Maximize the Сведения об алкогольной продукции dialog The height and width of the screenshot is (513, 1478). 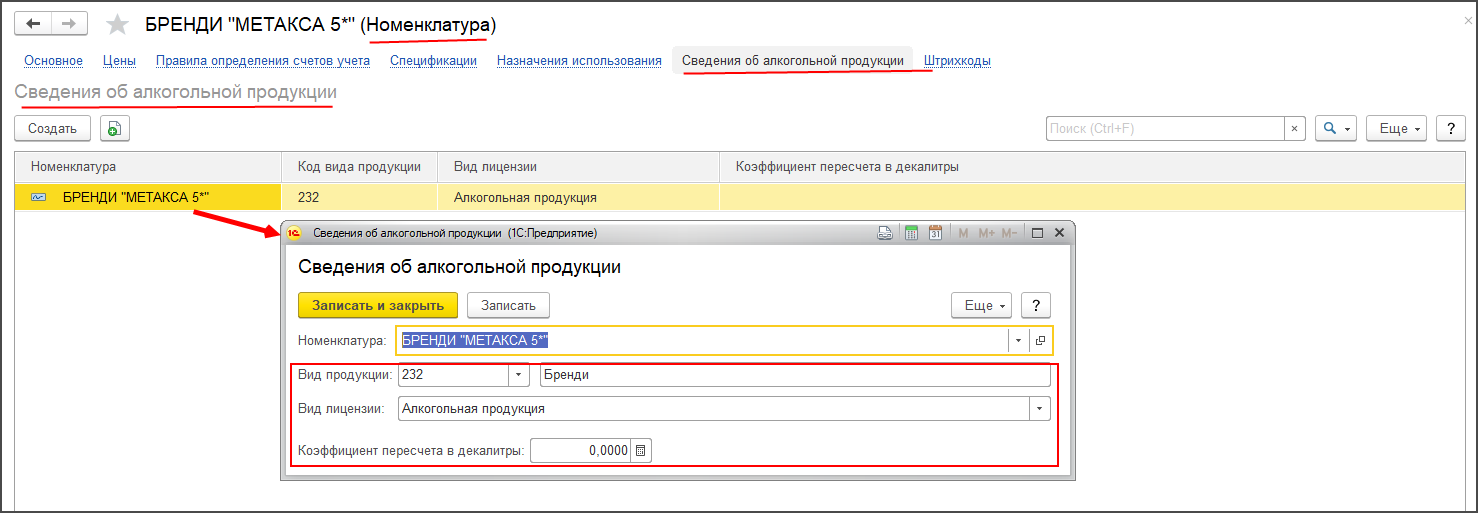pyautogui.click(x=1037, y=233)
